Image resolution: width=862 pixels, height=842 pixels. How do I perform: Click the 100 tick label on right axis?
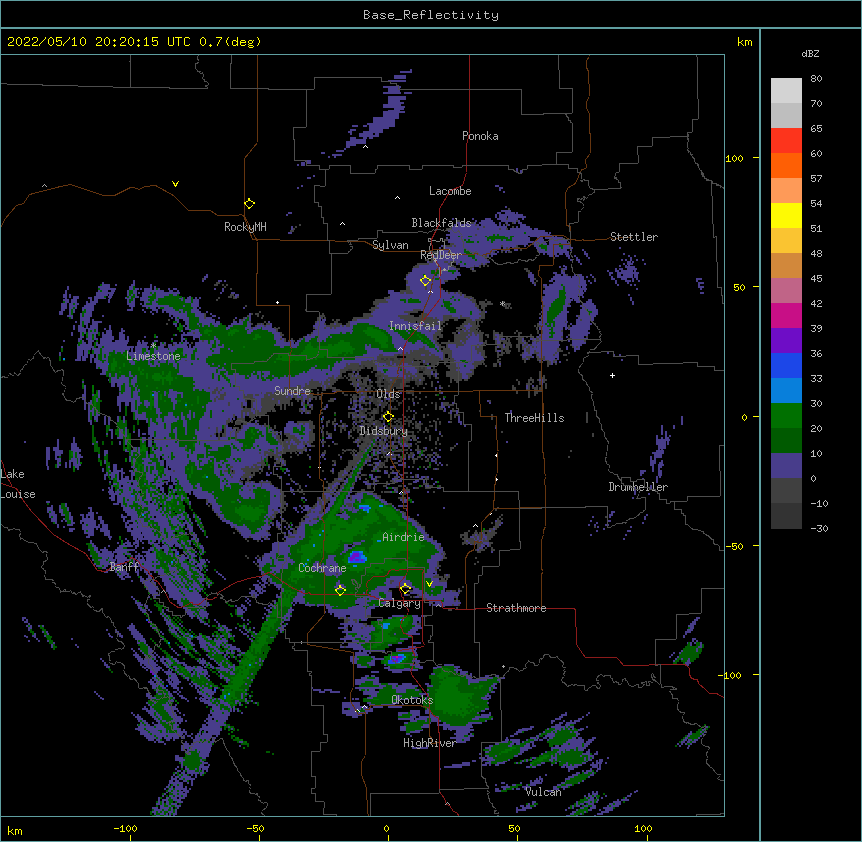coord(734,158)
